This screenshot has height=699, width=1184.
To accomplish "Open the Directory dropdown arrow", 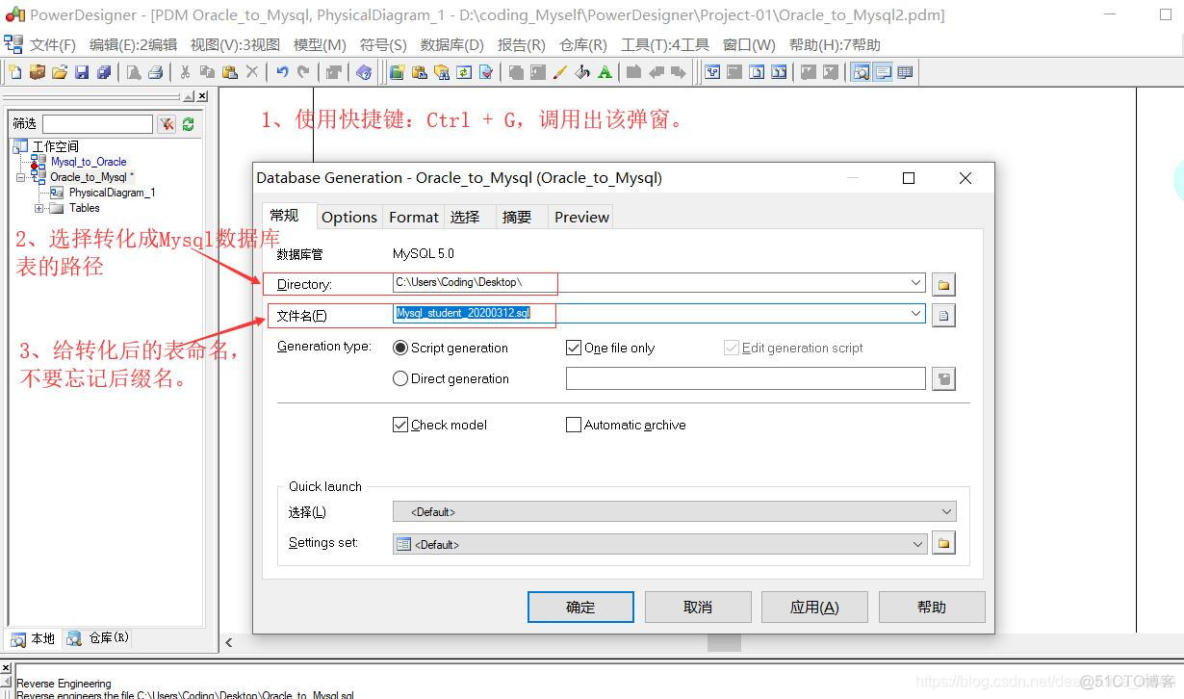I will pyautogui.click(x=915, y=283).
